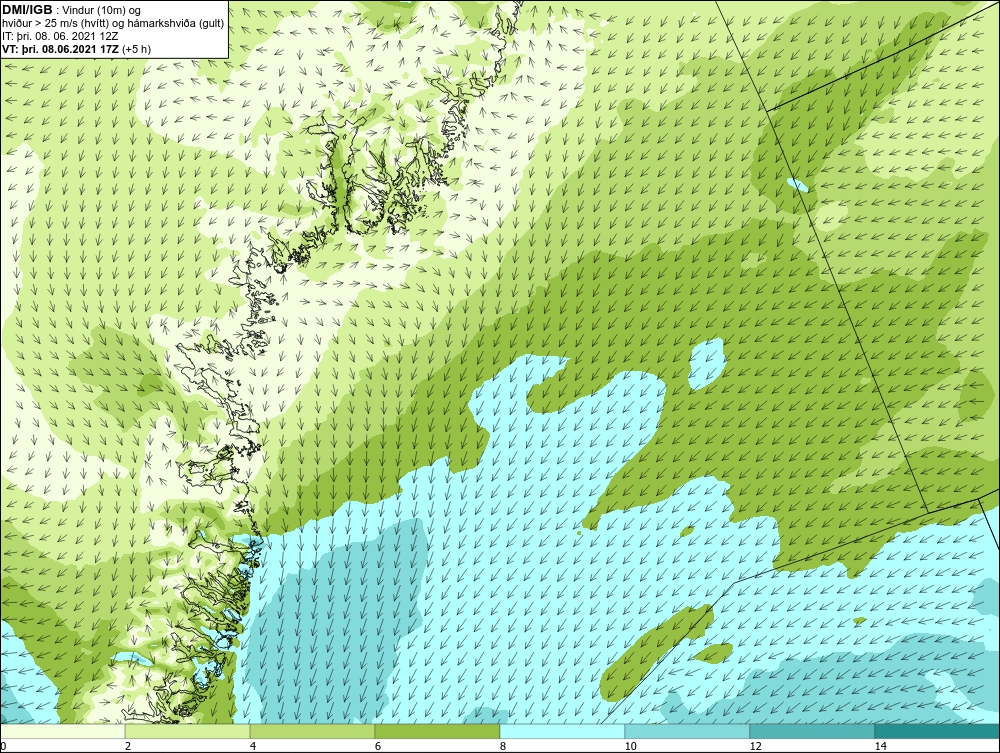Click the 8–10 m/s light cyan legend swatch
The width and height of the screenshot is (1000, 753).
(x=562, y=731)
